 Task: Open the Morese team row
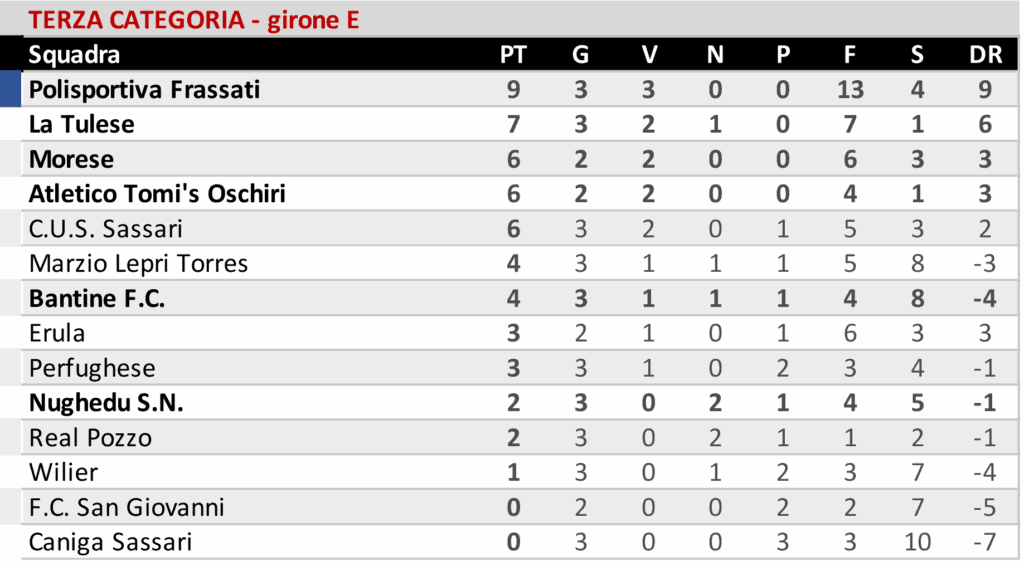point(72,159)
